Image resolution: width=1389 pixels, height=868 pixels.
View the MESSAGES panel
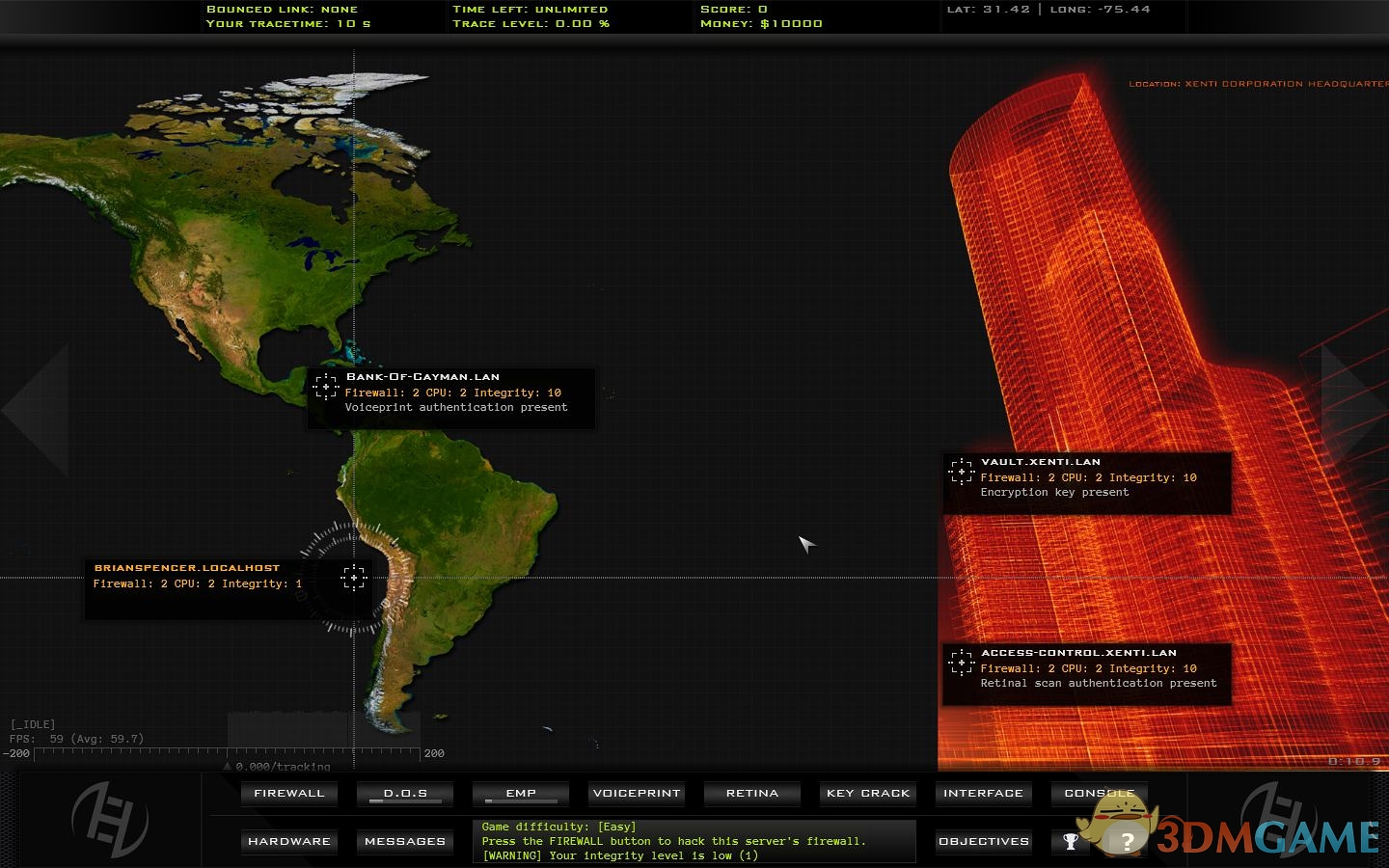(x=405, y=842)
